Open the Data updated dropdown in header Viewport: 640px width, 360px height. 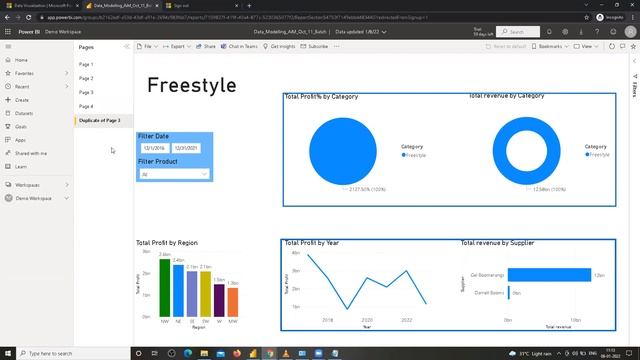pyautogui.click(x=361, y=32)
